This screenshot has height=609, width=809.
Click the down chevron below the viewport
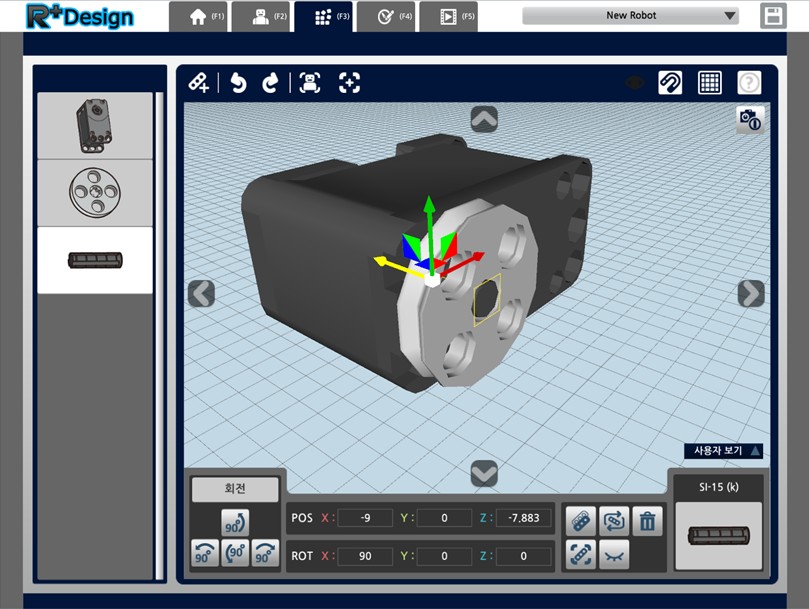click(x=484, y=473)
